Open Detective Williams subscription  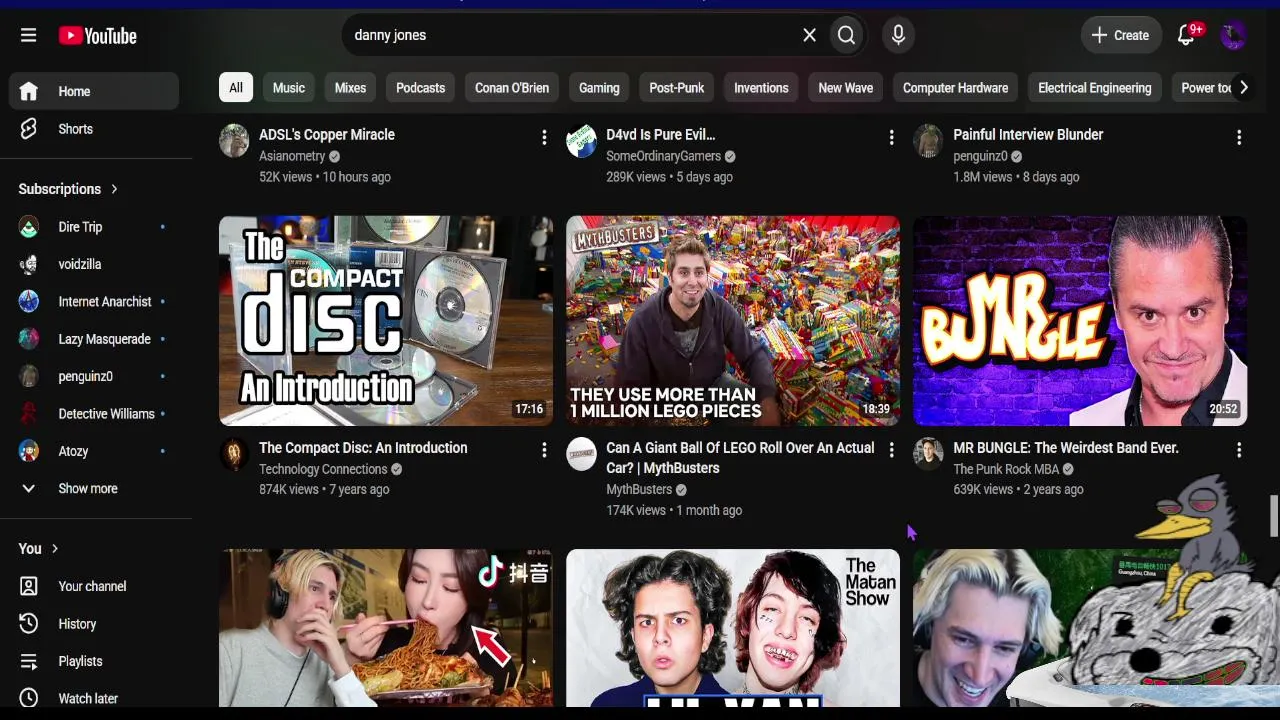click(x=94, y=414)
